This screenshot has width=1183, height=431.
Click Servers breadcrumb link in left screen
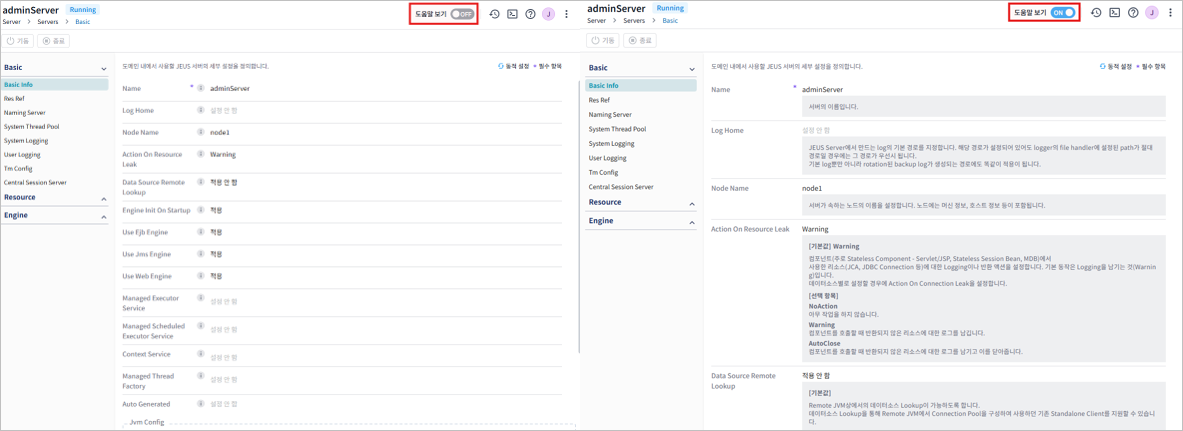[48, 21]
